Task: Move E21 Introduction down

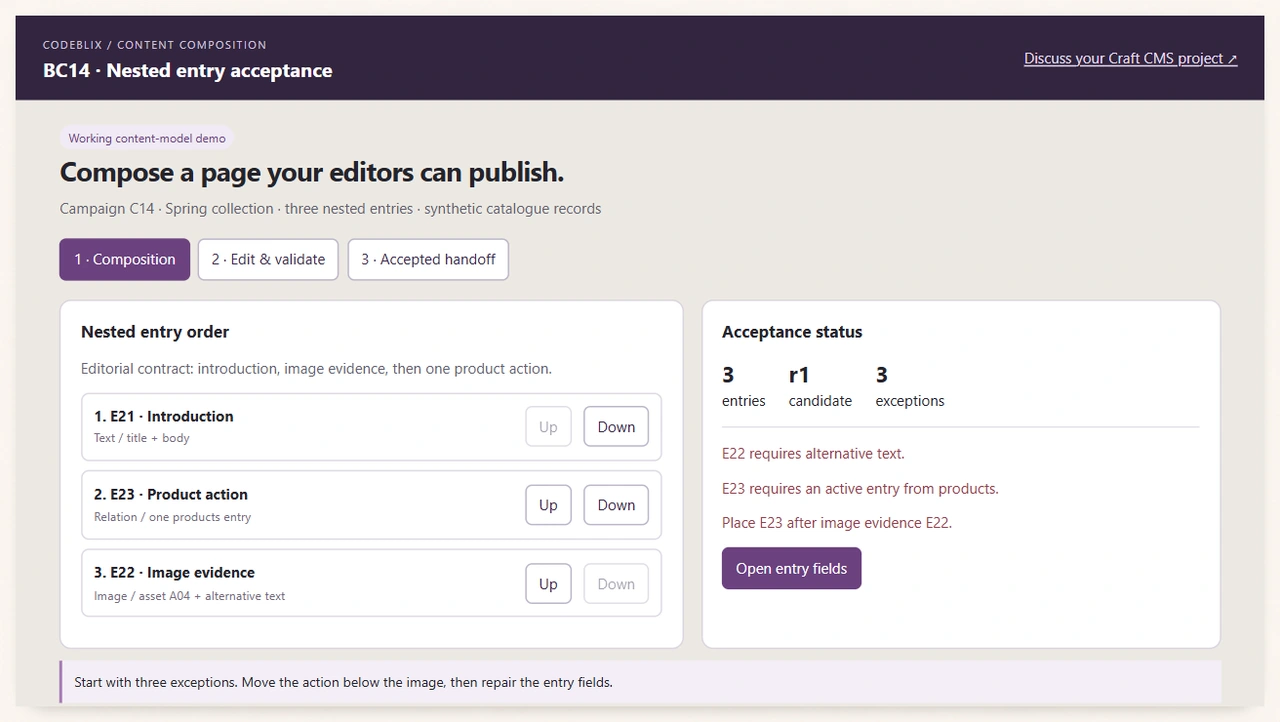Action: tap(616, 427)
